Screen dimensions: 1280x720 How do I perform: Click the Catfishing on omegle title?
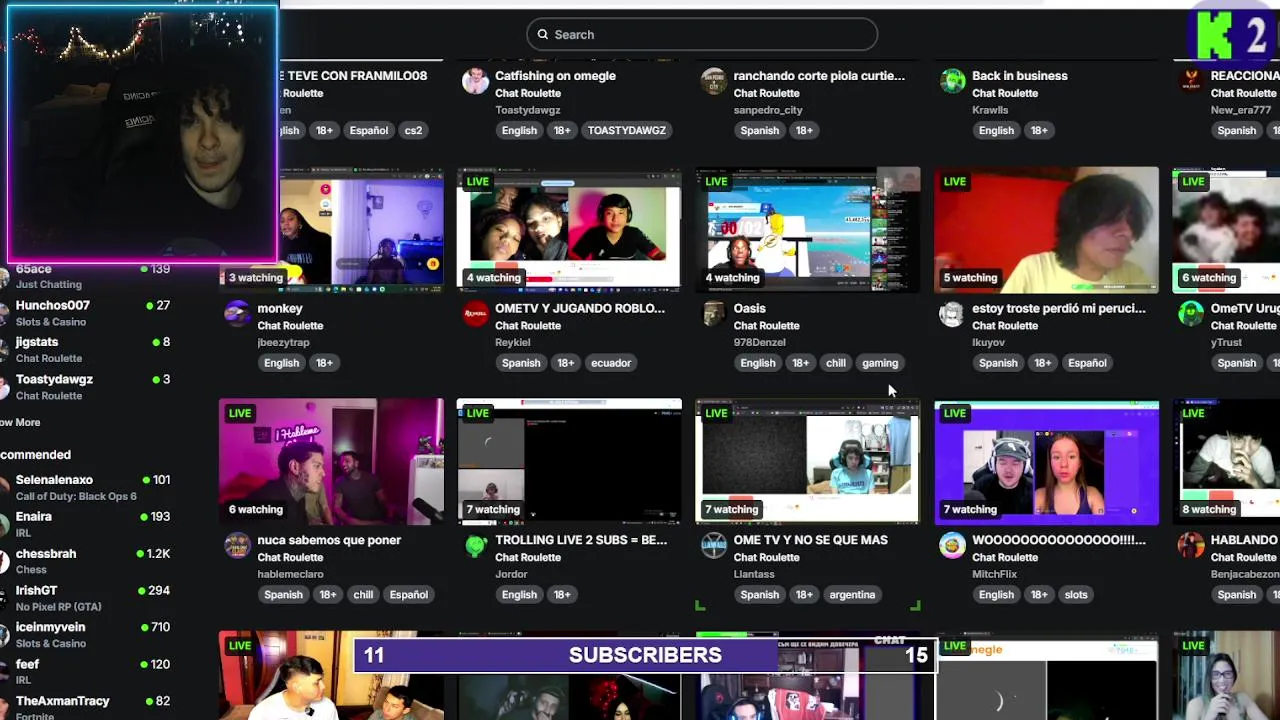point(555,76)
